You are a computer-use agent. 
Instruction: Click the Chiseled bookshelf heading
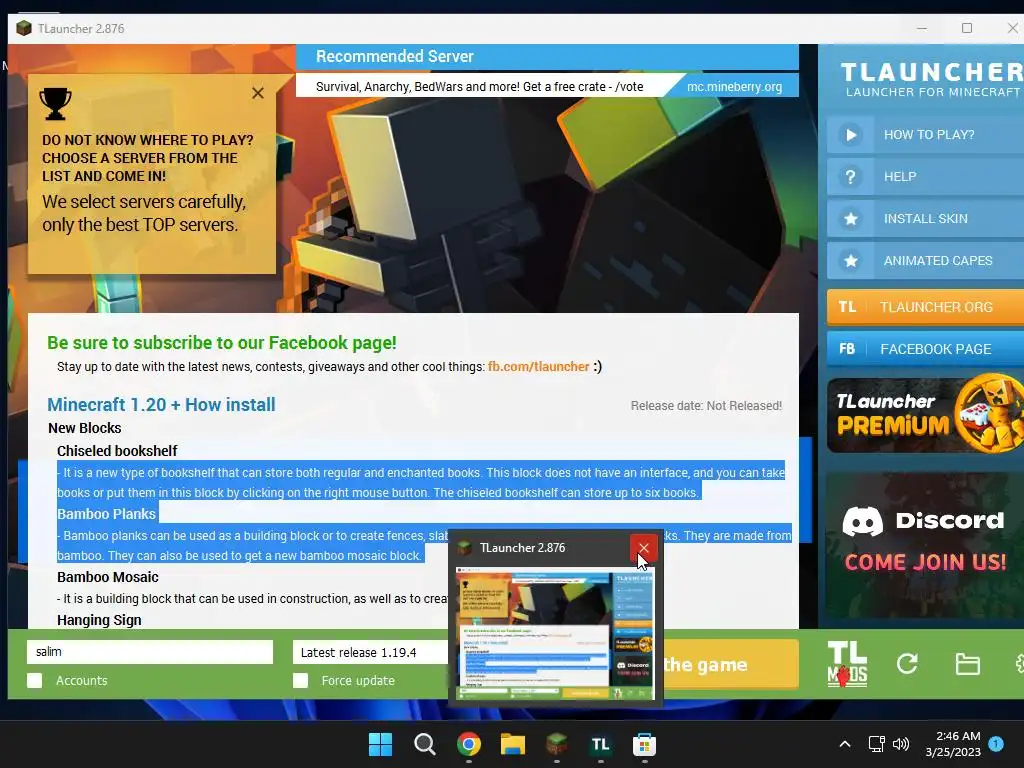pos(117,451)
